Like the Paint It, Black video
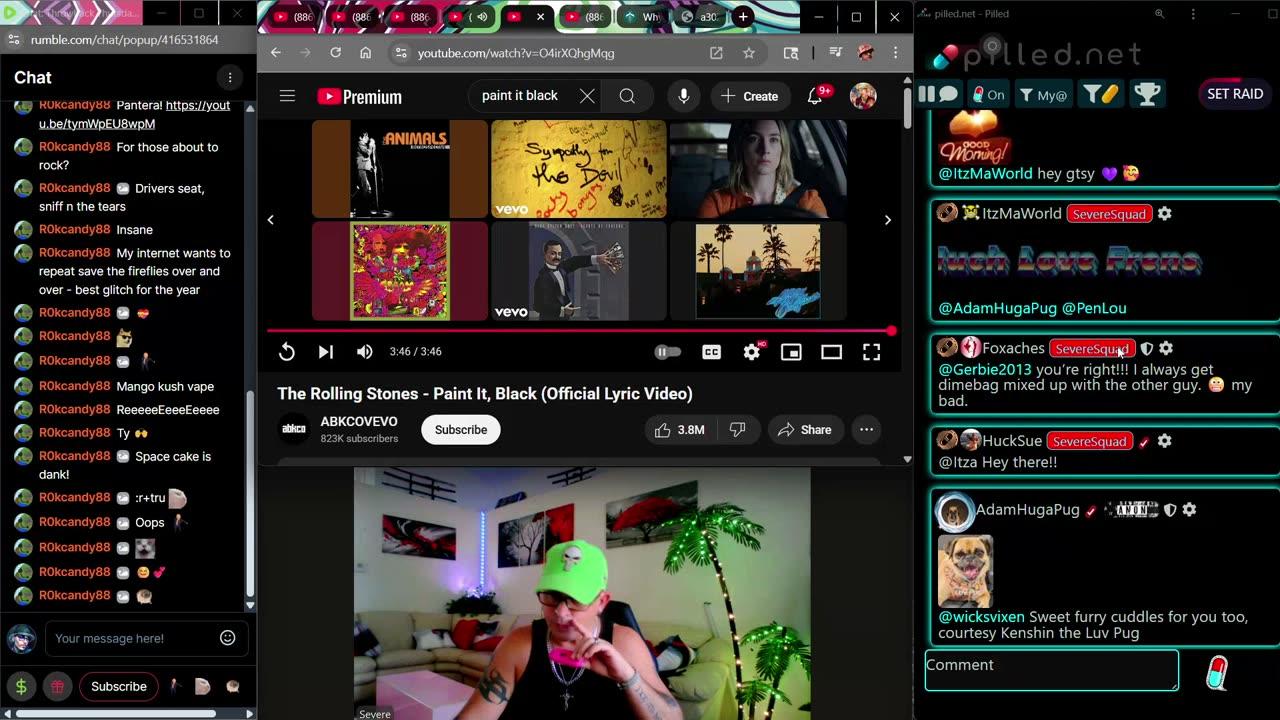 680,430
